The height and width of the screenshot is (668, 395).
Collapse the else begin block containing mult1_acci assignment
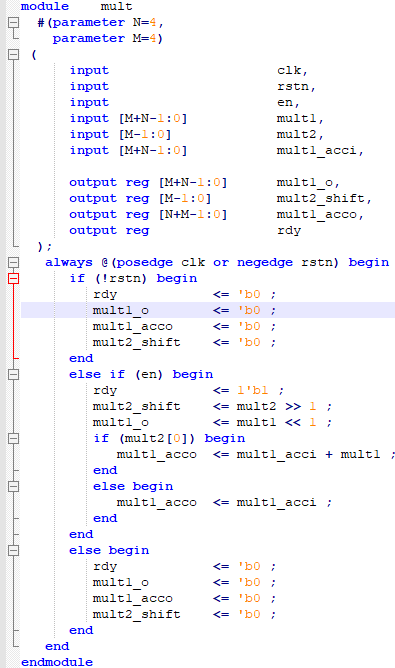[14, 486]
